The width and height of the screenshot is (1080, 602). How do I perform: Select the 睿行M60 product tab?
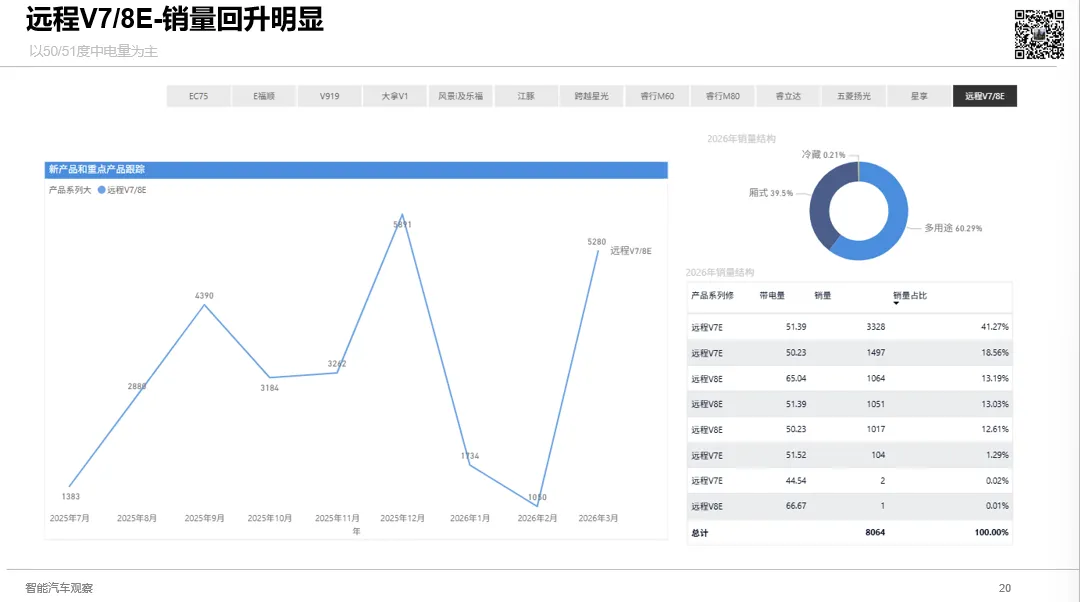[x=657, y=95]
